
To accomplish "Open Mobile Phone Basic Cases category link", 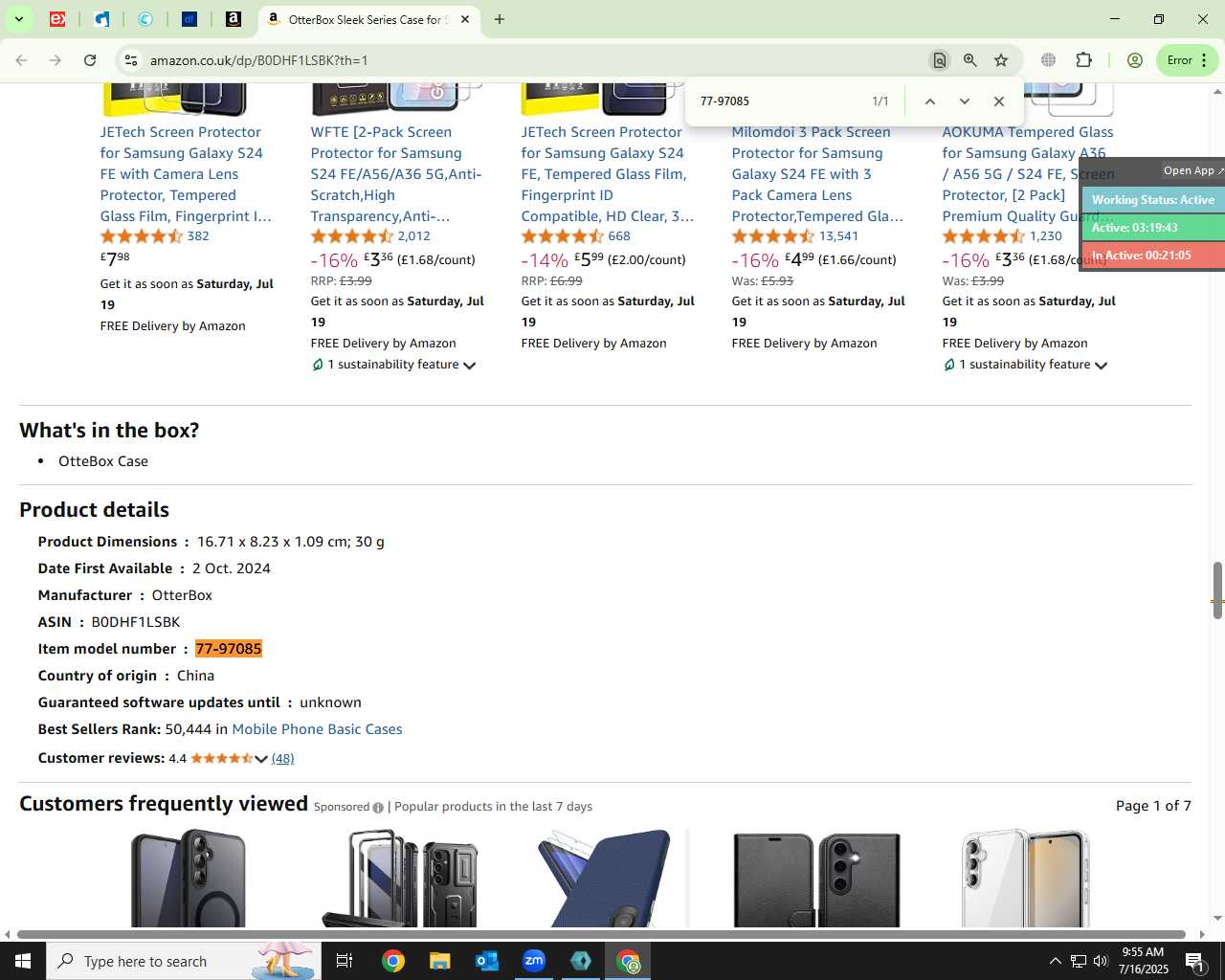I will click(317, 729).
